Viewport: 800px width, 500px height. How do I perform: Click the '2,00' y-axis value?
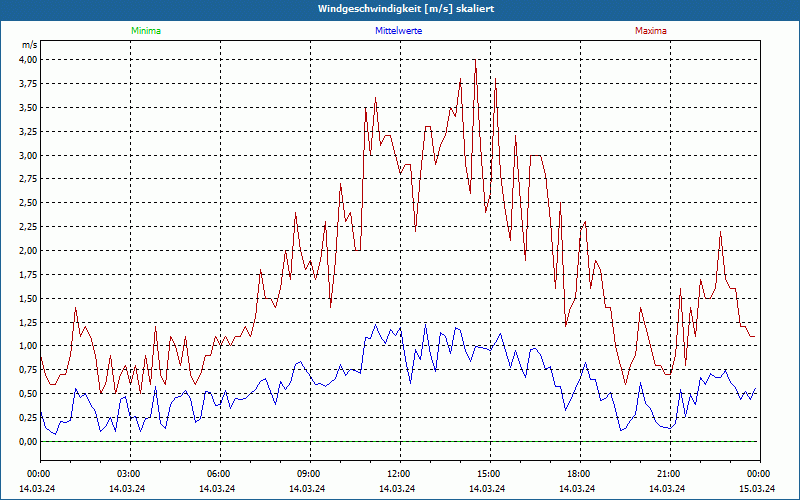click(x=28, y=251)
